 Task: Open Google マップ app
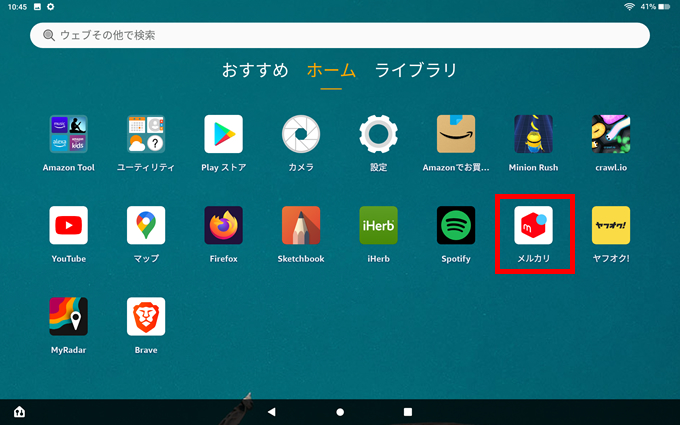[x=146, y=225]
